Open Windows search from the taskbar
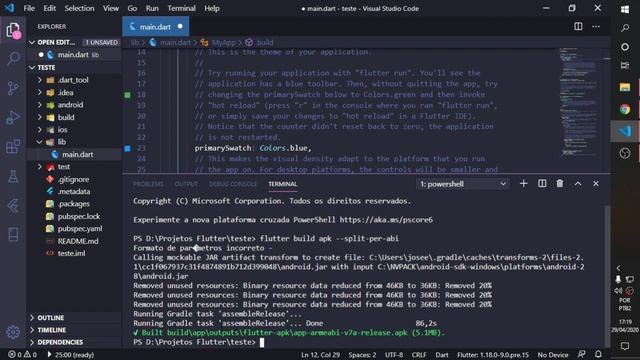Screen dimensions: 640x360 tap(625, 28)
